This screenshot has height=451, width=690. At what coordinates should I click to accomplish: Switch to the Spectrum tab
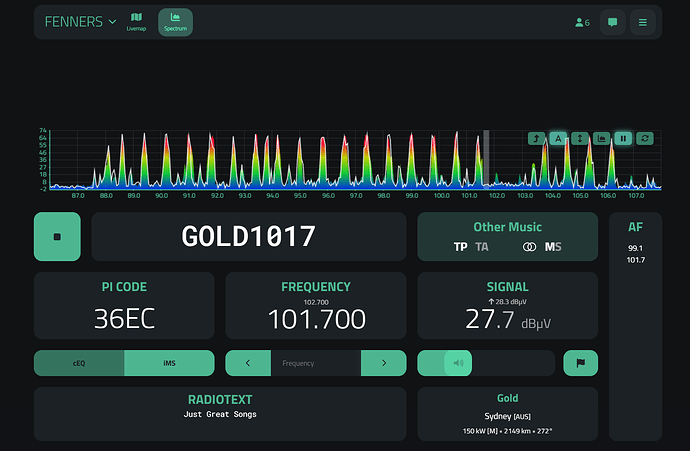(175, 22)
